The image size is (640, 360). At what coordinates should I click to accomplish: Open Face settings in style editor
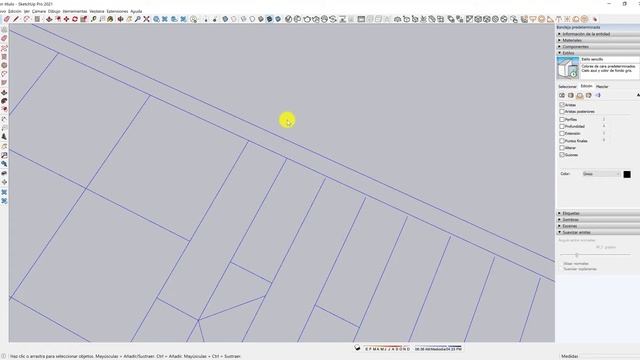pyautogui.click(x=571, y=95)
